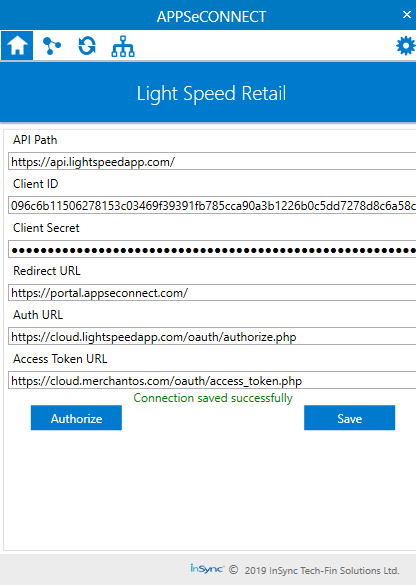Click the Redirect URL label
The image size is (416, 585).
(47, 271)
